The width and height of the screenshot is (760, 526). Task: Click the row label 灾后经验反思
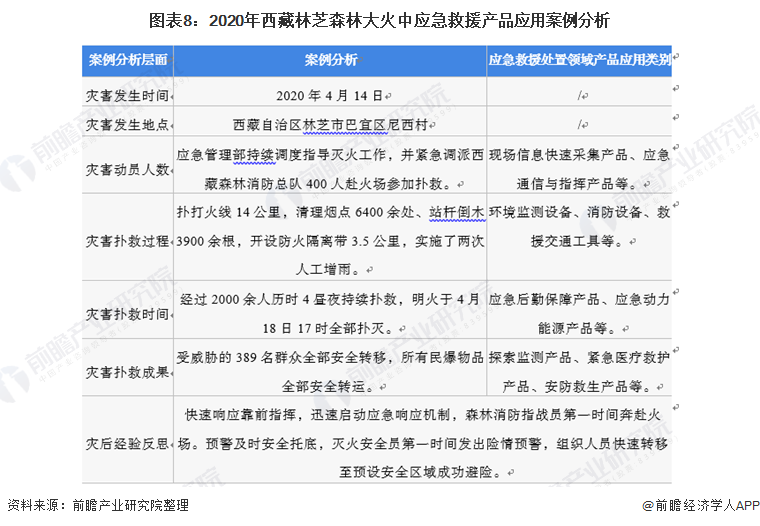tap(127, 444)
